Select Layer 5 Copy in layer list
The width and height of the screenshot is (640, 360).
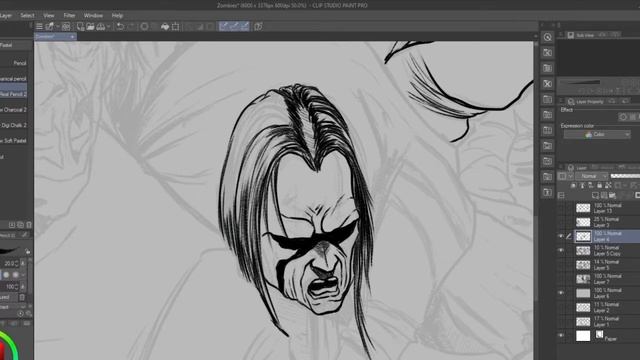pyautogui.click(x=607, y=251)
